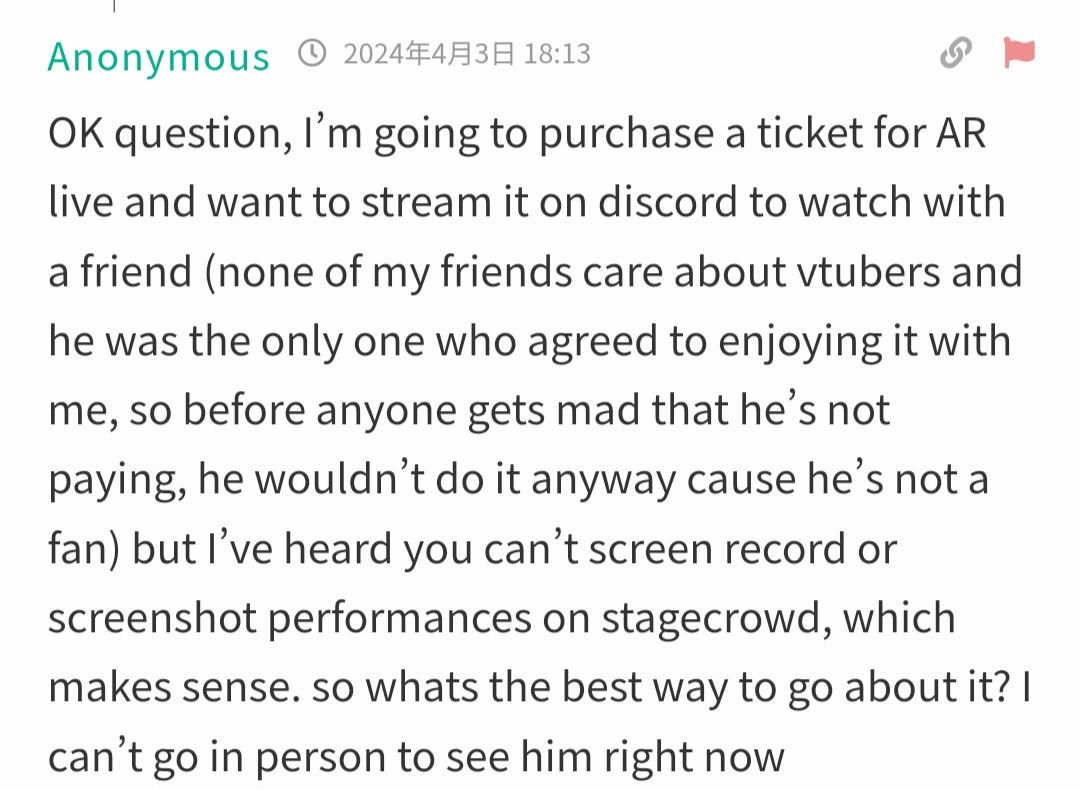Screen dimensions: 1080x790
Task: Copy the post permalink via chain icon
Action: (956, 53)
